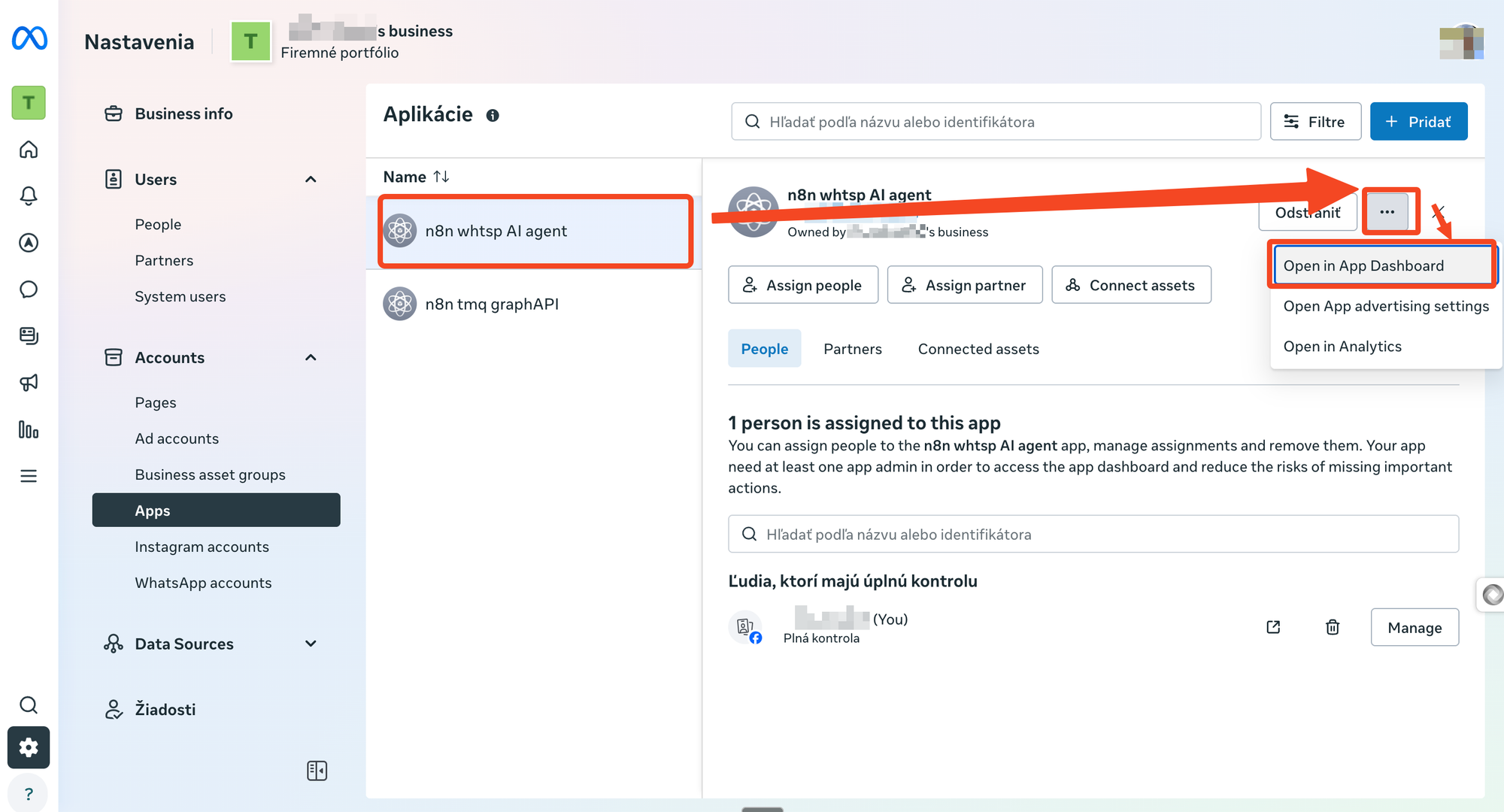Viewport: 1504px width, 812px height.
Task: Open the external link icon beside trash
Action: coord(1273,627)
